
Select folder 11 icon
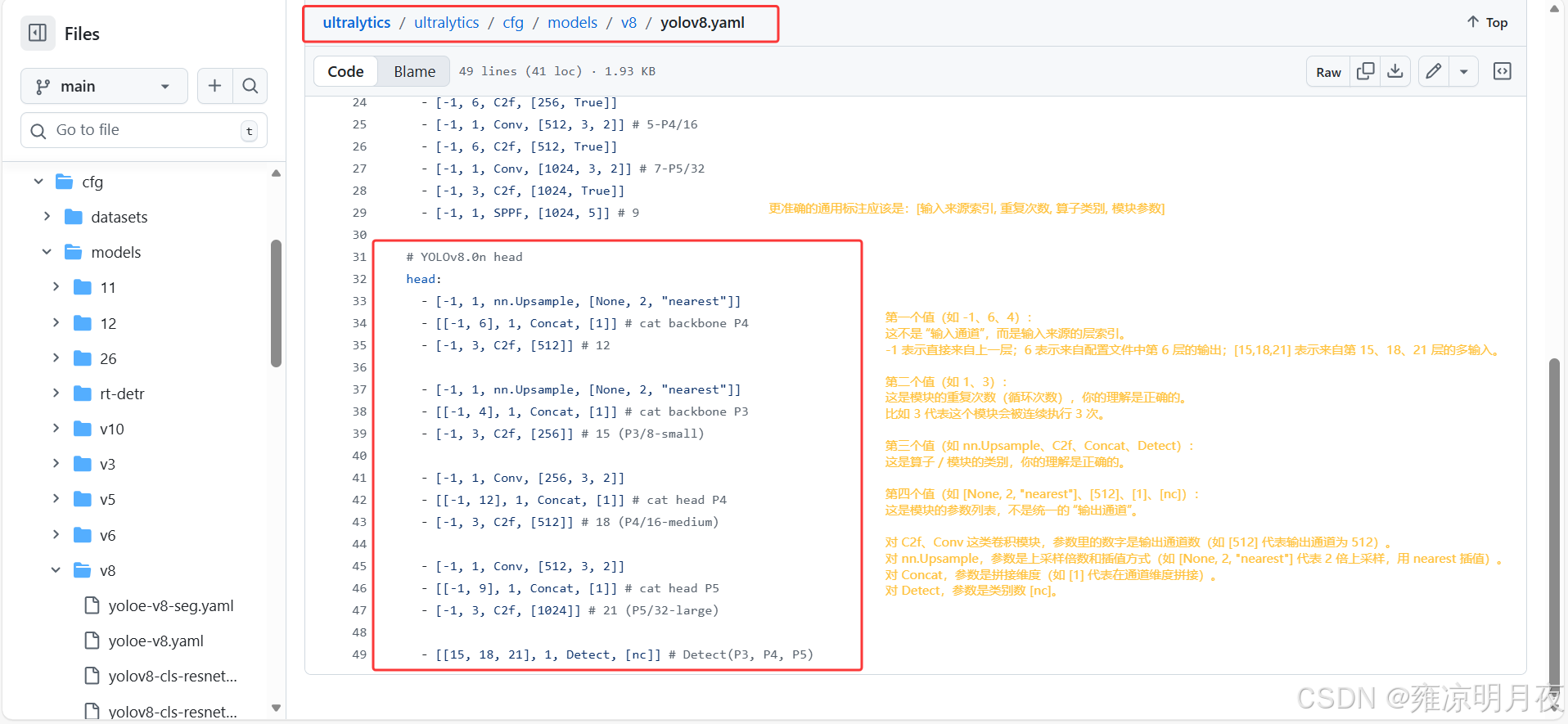pyautogui.click(x=83, y=287)
